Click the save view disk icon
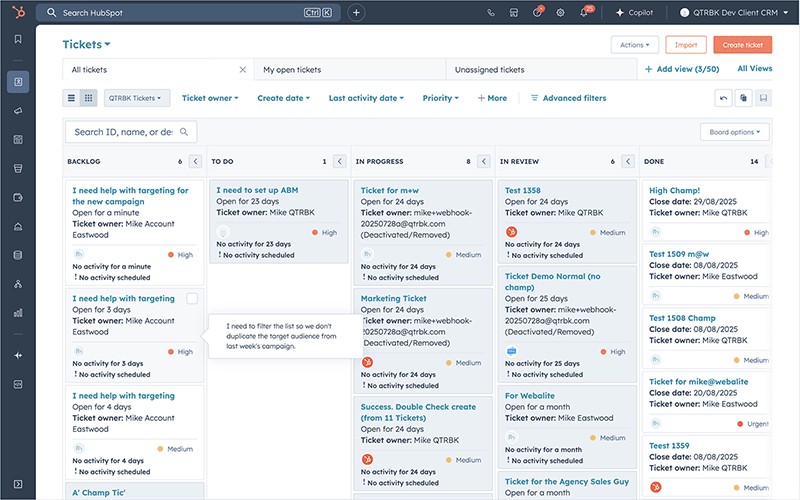Screen dimensions: 800x500 763,98
